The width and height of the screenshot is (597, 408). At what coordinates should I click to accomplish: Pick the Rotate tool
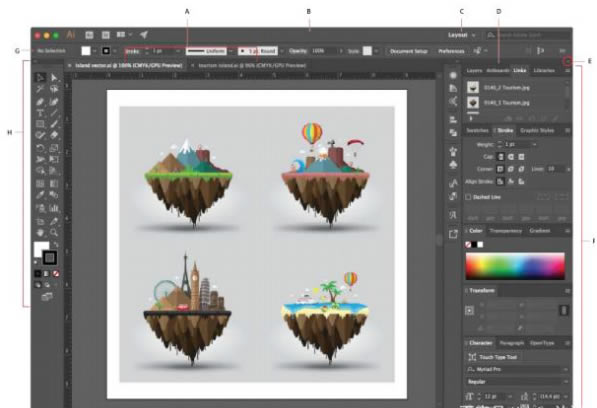tap(40, 148)
